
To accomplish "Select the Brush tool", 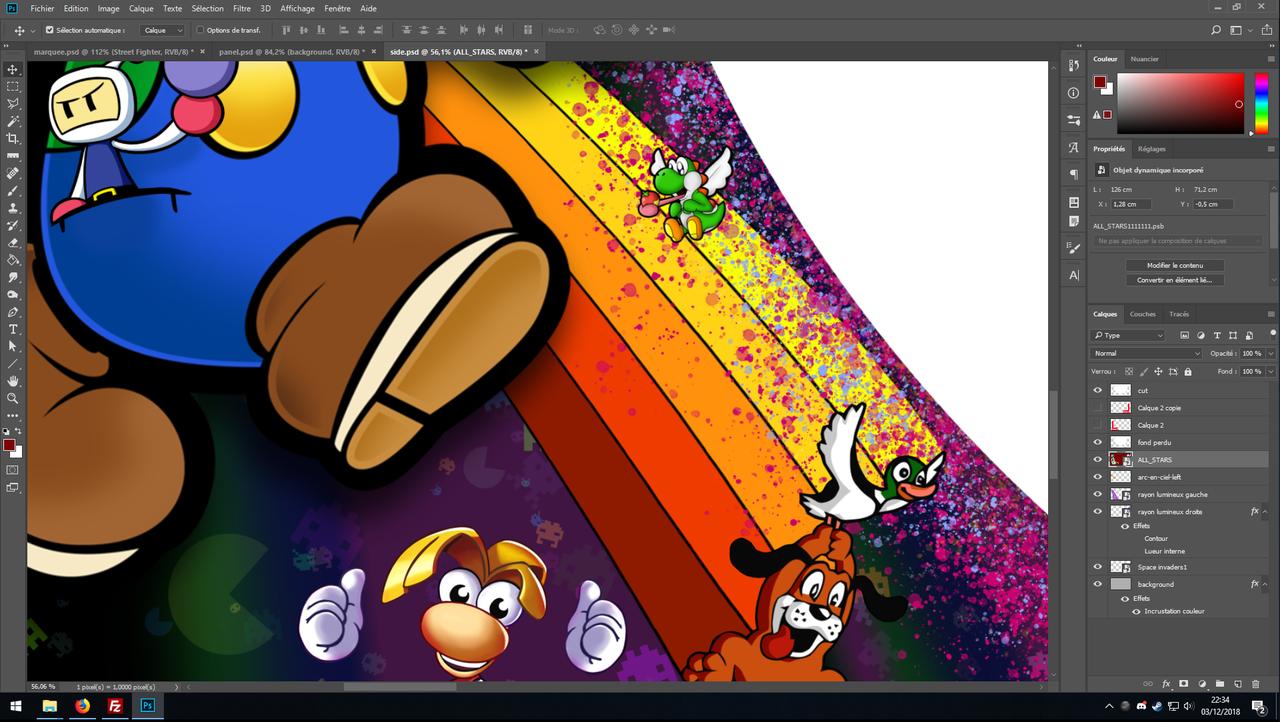I will [x=13, y=190].
